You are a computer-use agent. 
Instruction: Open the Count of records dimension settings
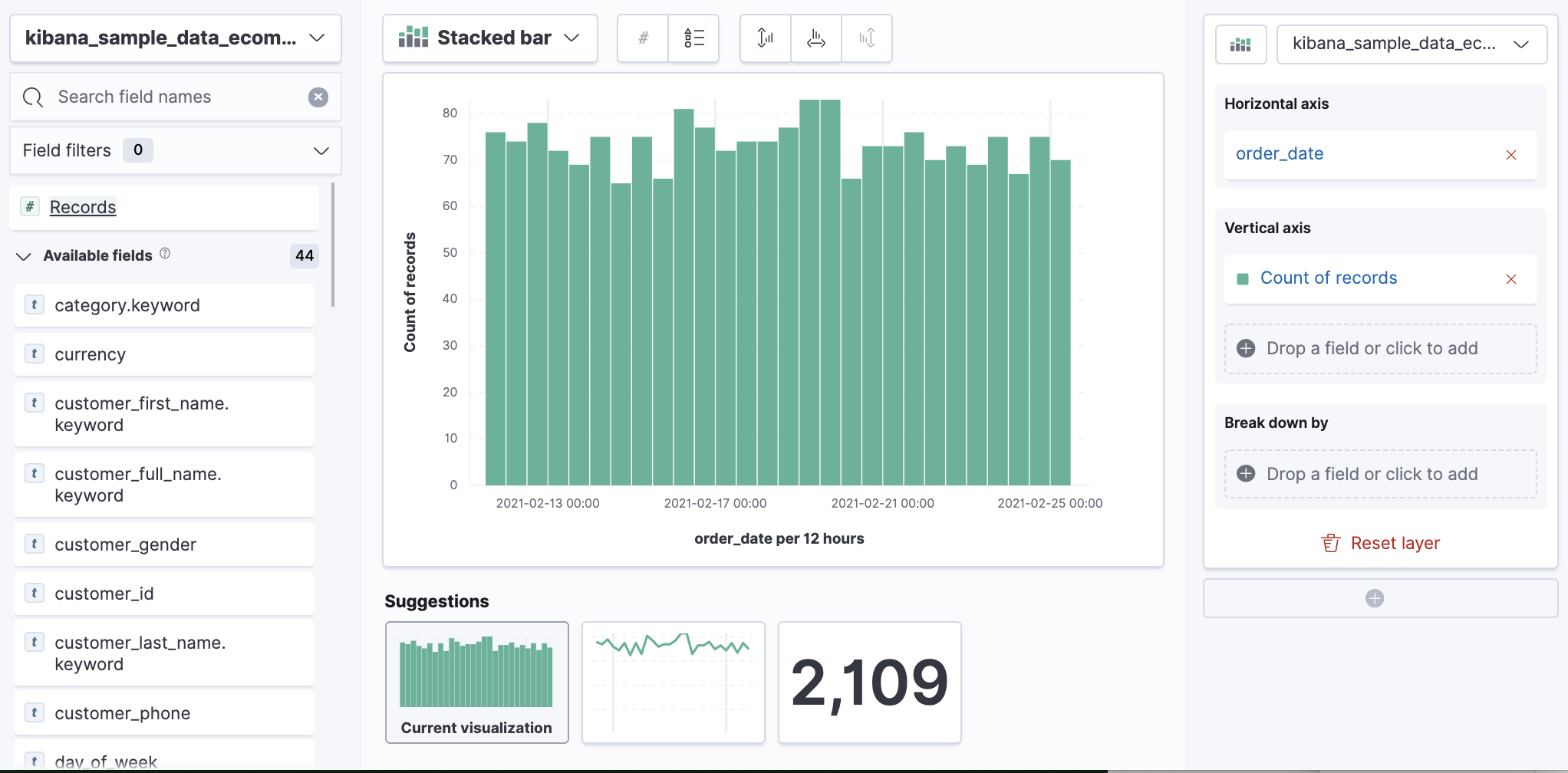[1328, 278]
